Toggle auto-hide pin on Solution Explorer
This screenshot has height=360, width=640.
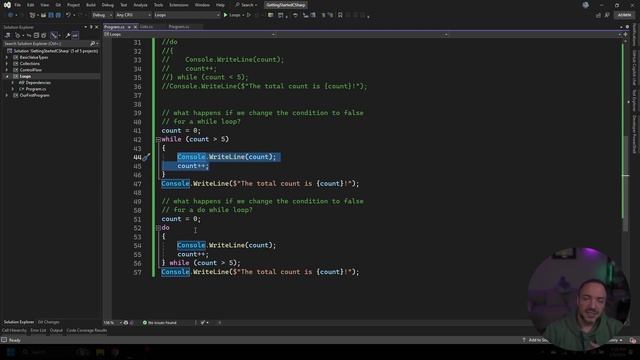(91, 27)
